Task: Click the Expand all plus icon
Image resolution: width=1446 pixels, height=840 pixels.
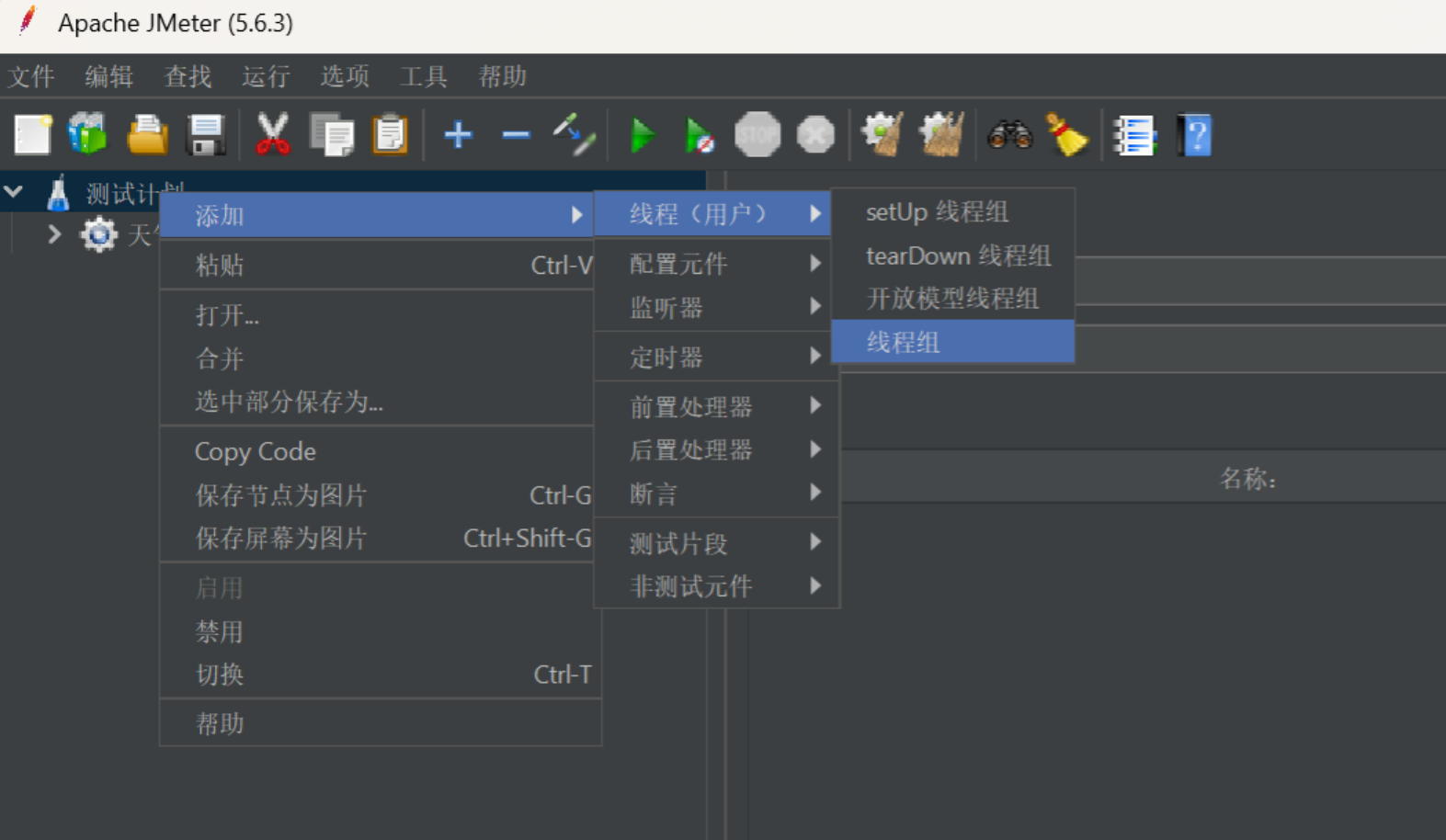Action: click(x=458, y=136)
